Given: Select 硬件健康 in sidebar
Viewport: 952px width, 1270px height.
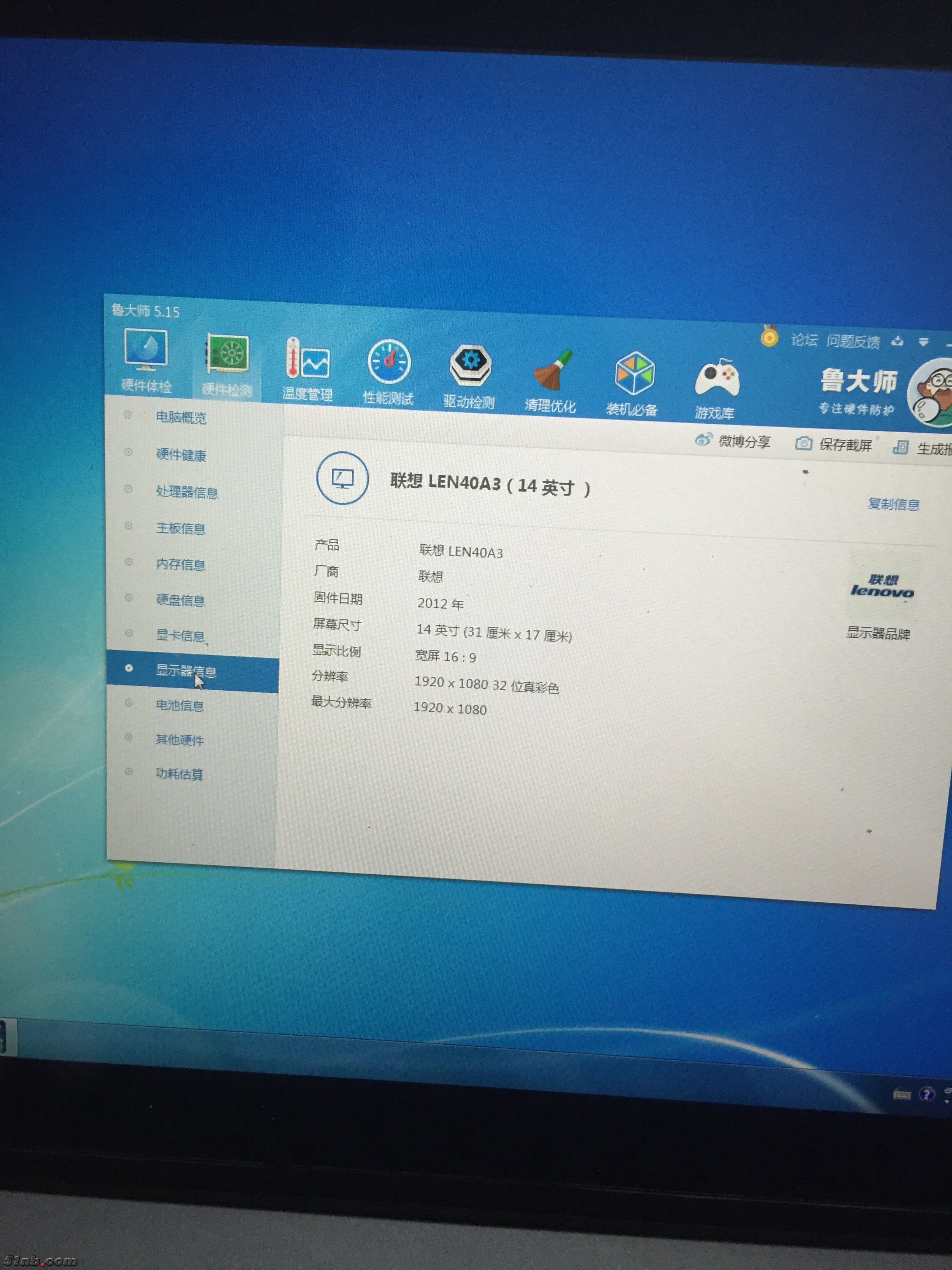Looking at the screenshot, I should pos(181,455).
